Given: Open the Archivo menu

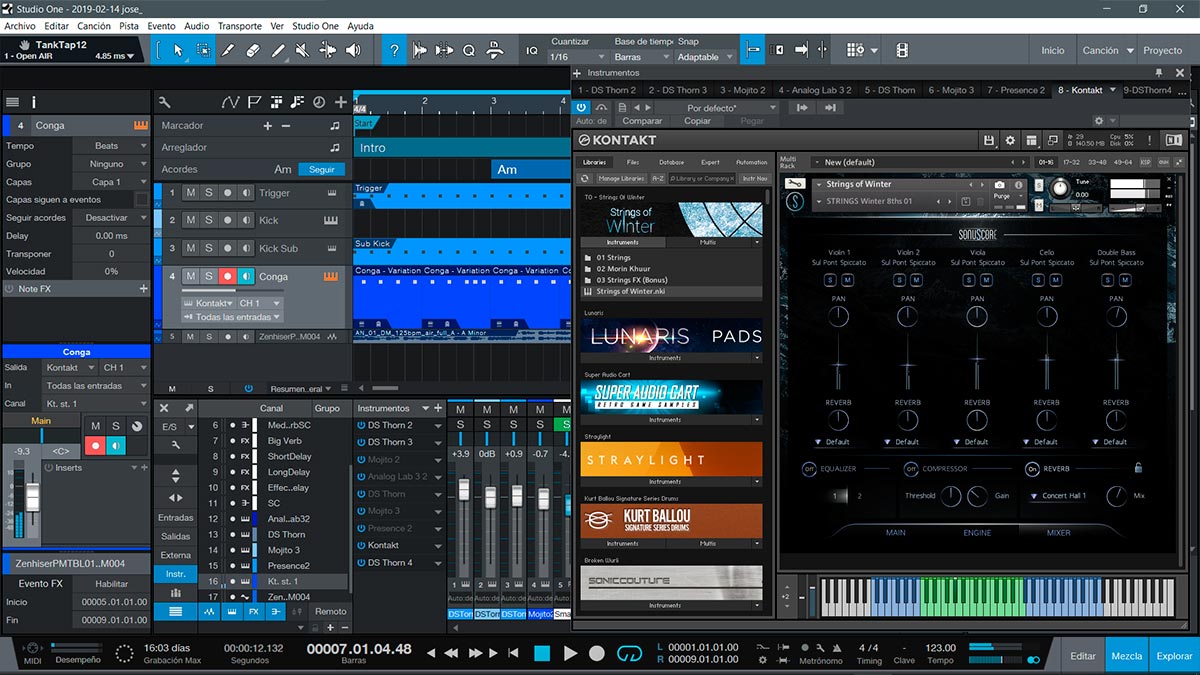Looking at the screenshot, I should (20, 25).
